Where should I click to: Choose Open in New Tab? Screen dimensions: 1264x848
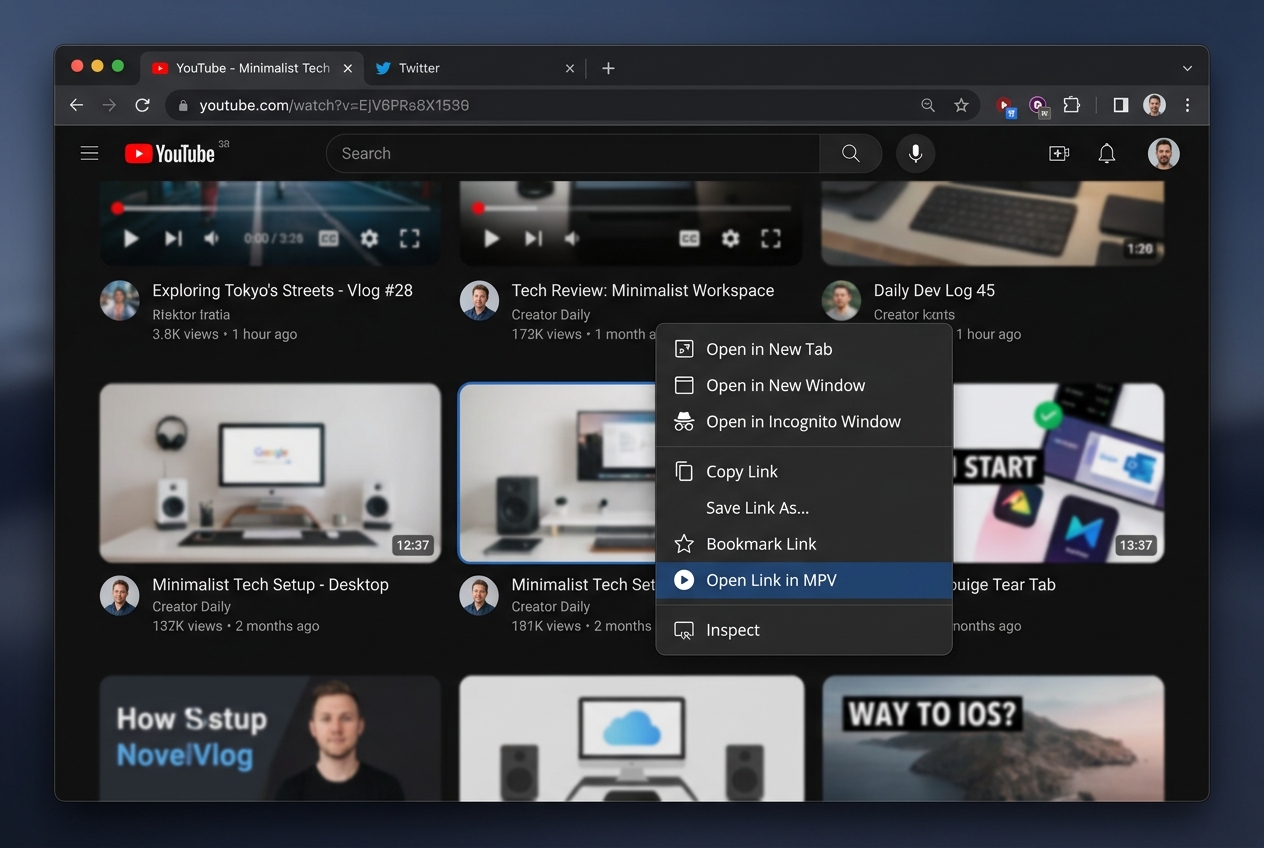click(803, 349)
